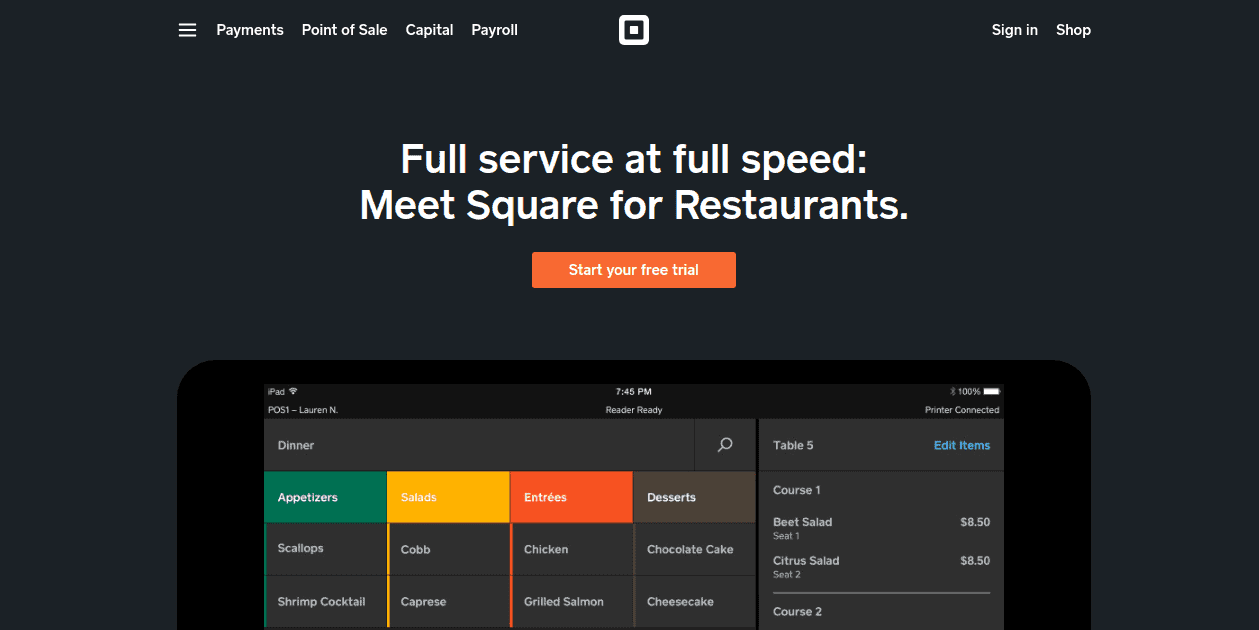1259x630 pixels.
Task: Select the Beet Salad order line
Action: (x=881, y=527)
